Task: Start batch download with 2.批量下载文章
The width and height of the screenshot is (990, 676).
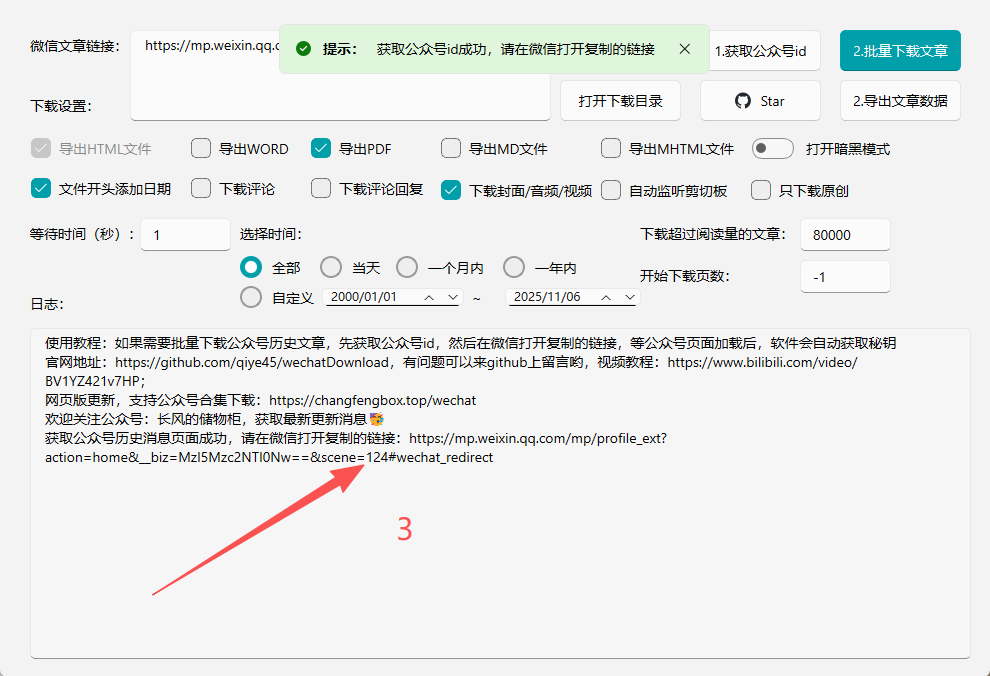Action: 899,50
